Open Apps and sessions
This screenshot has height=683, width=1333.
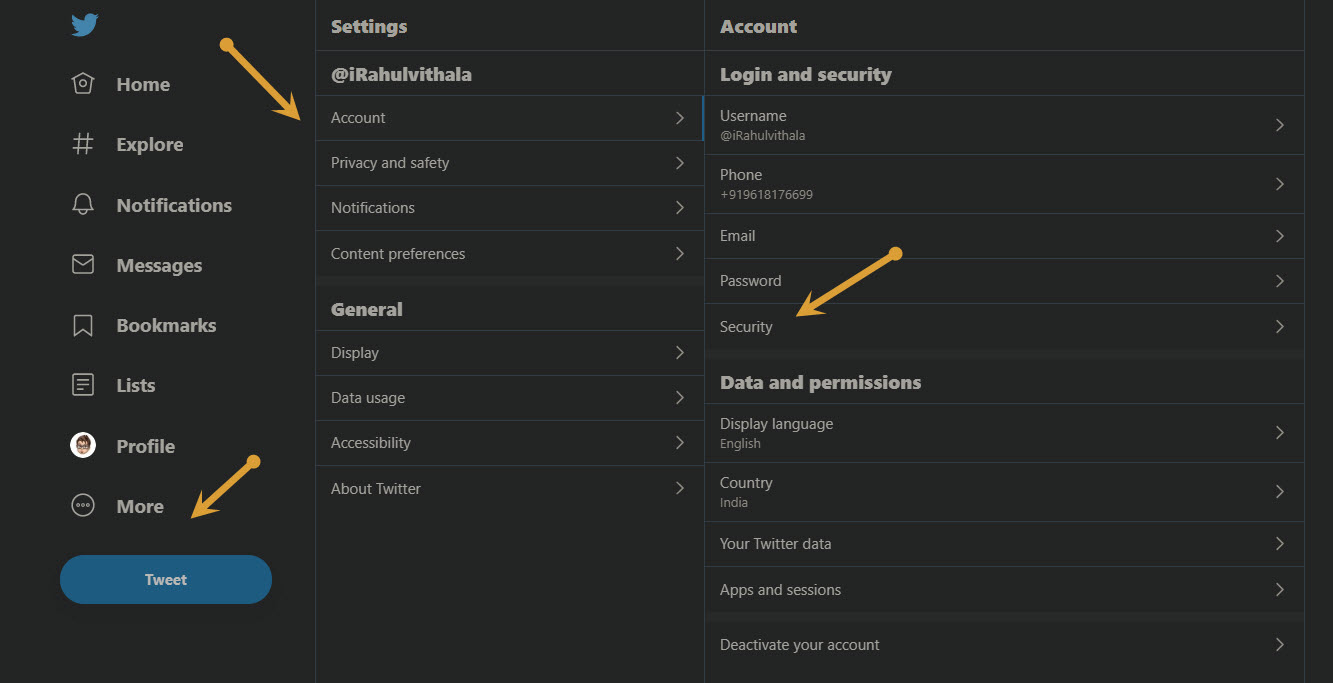point(1004,590)
